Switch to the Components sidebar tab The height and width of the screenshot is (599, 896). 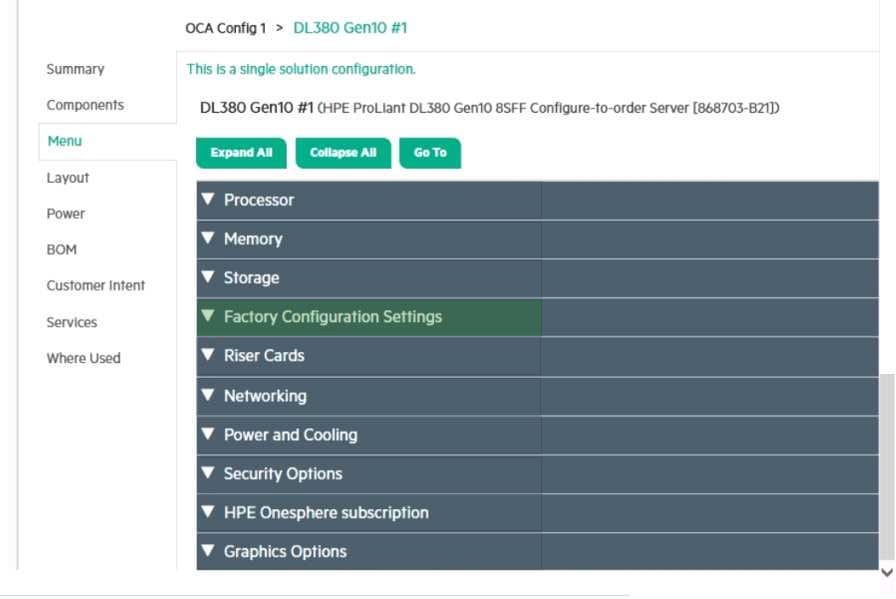click(85, 105)
